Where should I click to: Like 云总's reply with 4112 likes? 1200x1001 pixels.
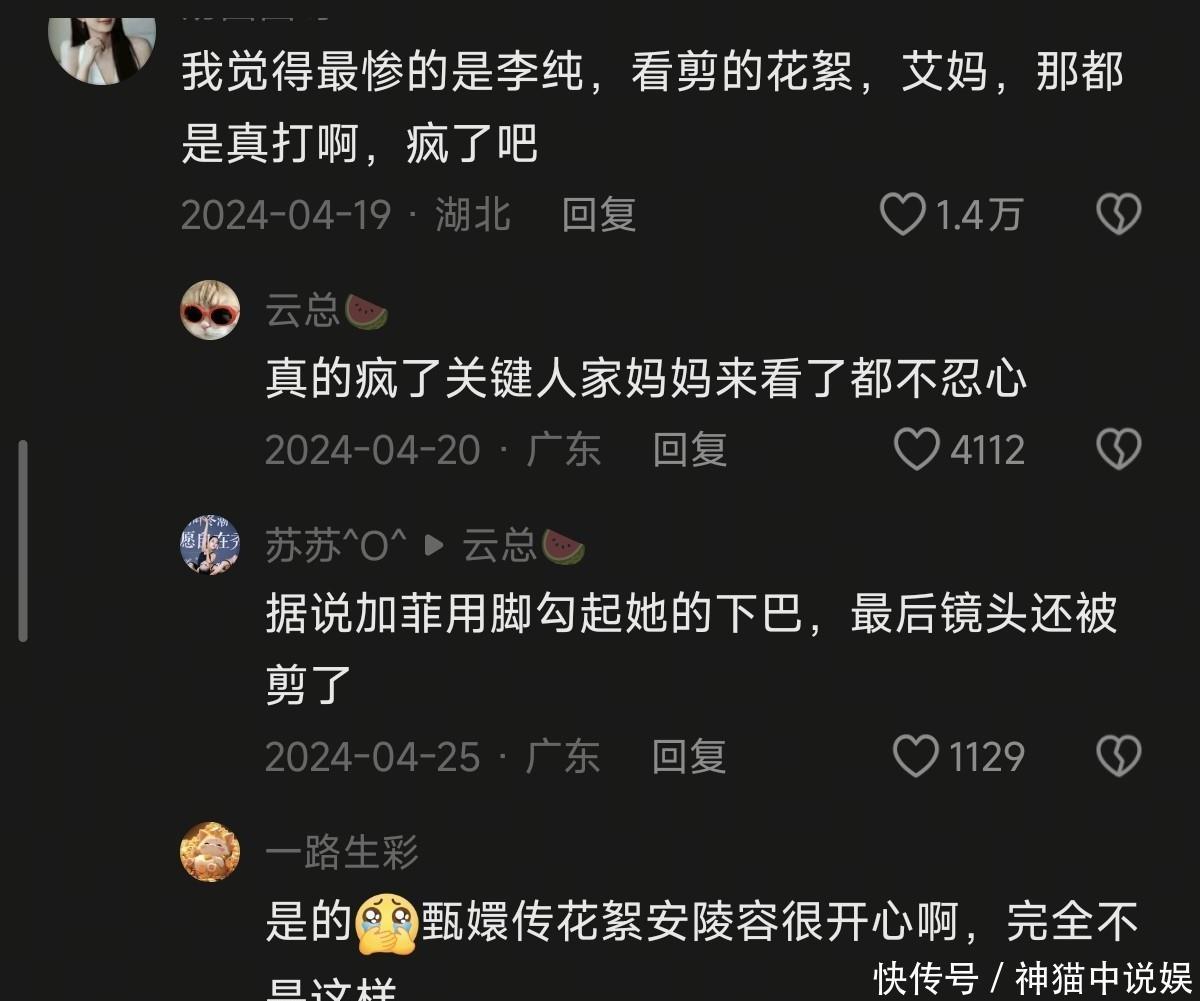tap(916, 450)
